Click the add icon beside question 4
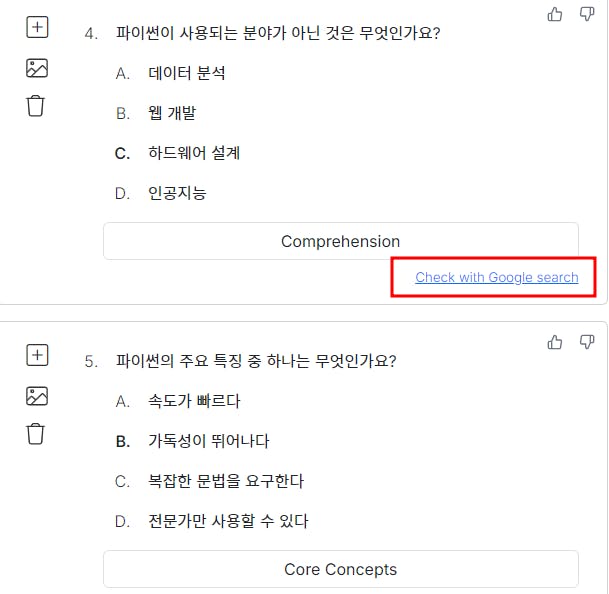Screen dimensions: 609x594 tap(36, 28)
